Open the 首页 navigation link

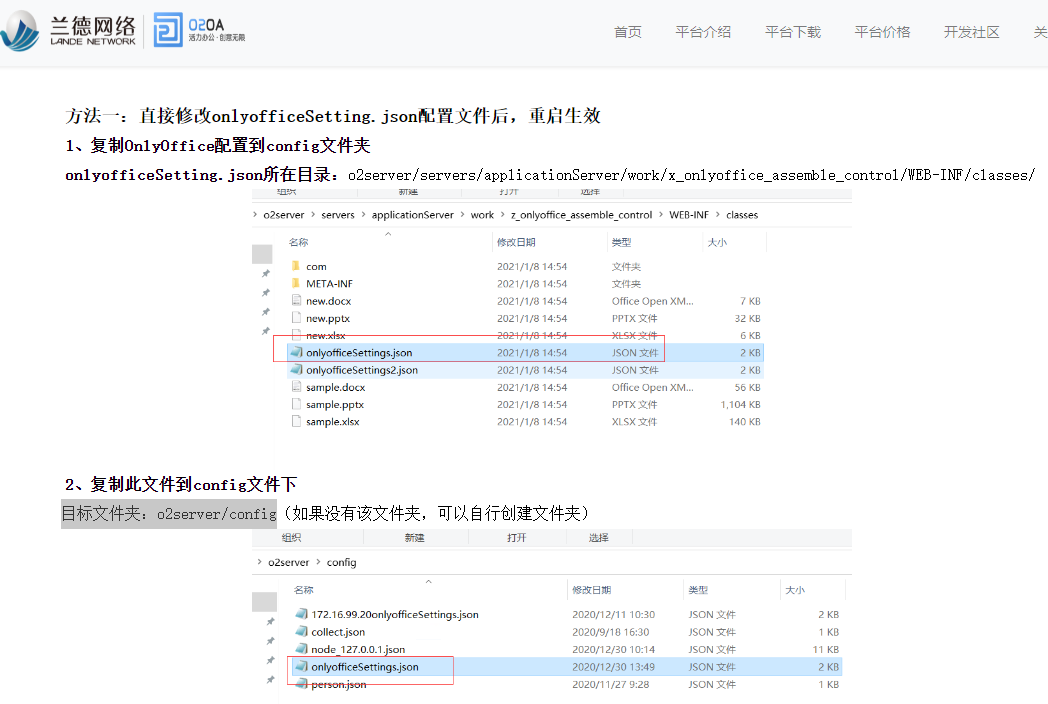pos(628,31)
